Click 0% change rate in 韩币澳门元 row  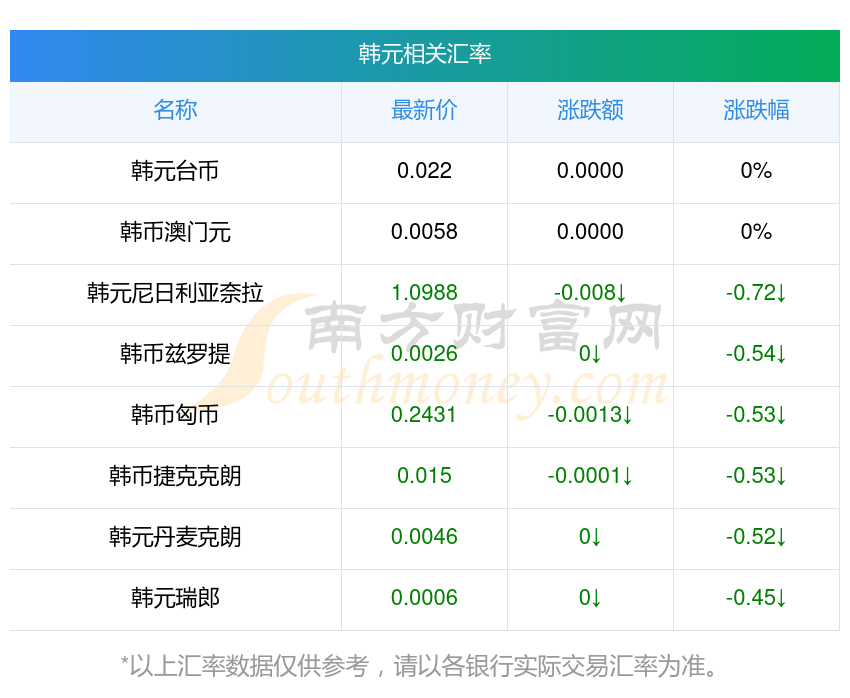click(756, 232)
